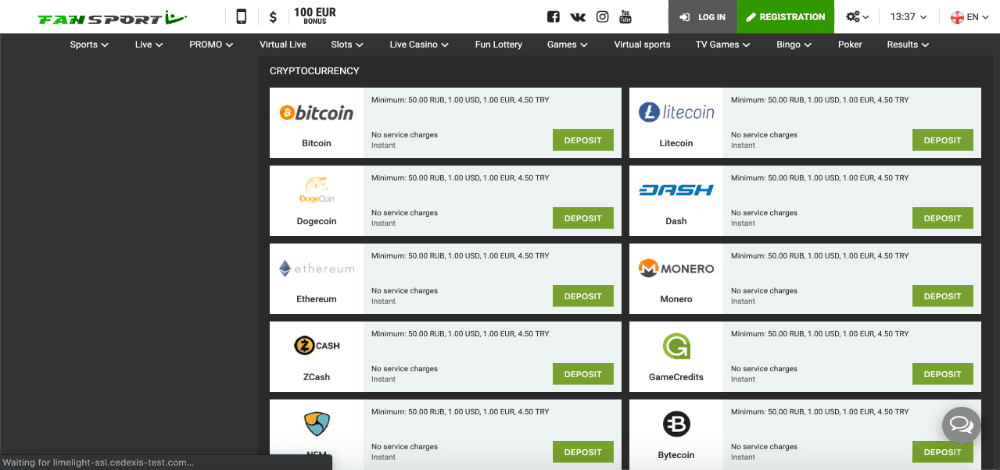
Task: Click the Dogecoin logo
Action: (x=316, y=190)
